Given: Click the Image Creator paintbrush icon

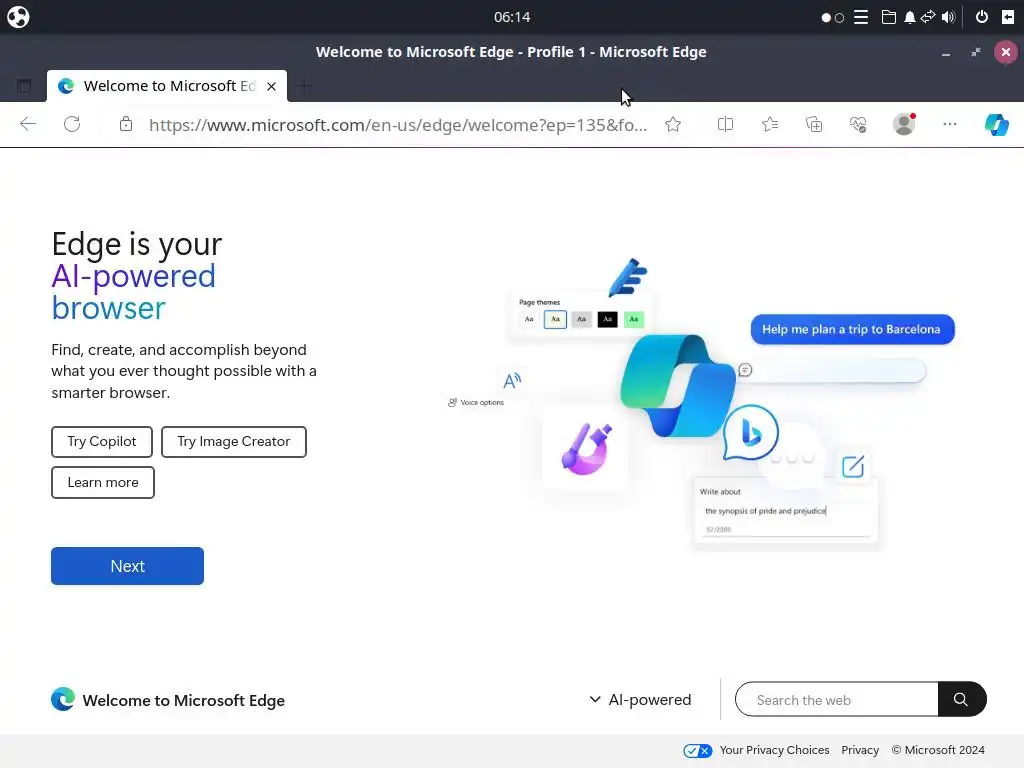Looking at the screenshot, I should click(586, 448).
